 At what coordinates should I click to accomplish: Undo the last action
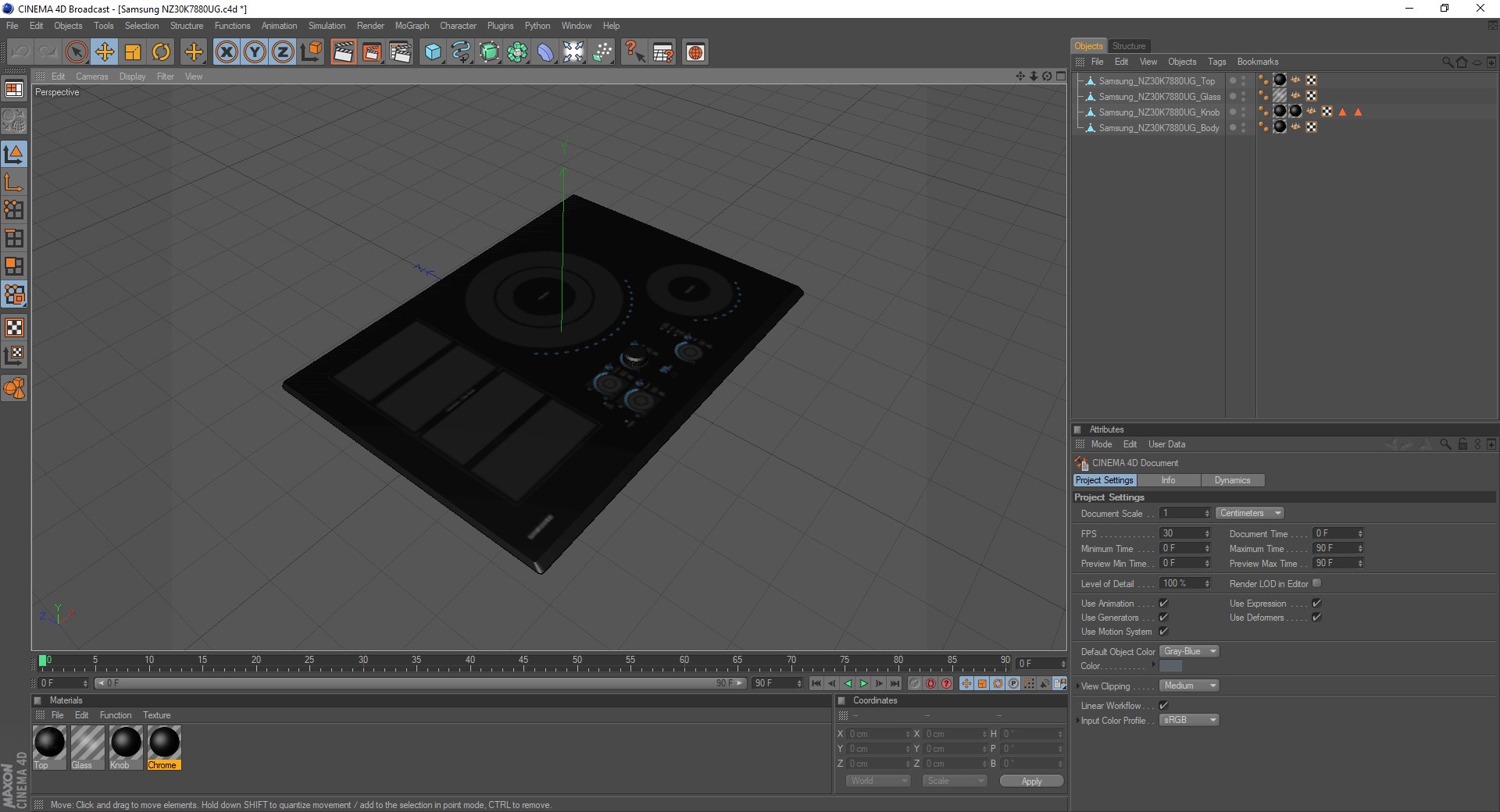(20, 52)
